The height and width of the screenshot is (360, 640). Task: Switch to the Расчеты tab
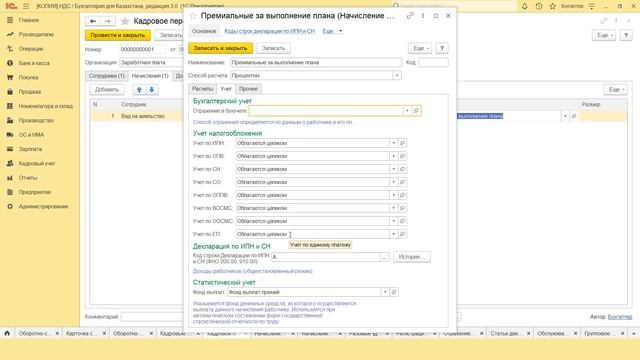tap(202, 89)
